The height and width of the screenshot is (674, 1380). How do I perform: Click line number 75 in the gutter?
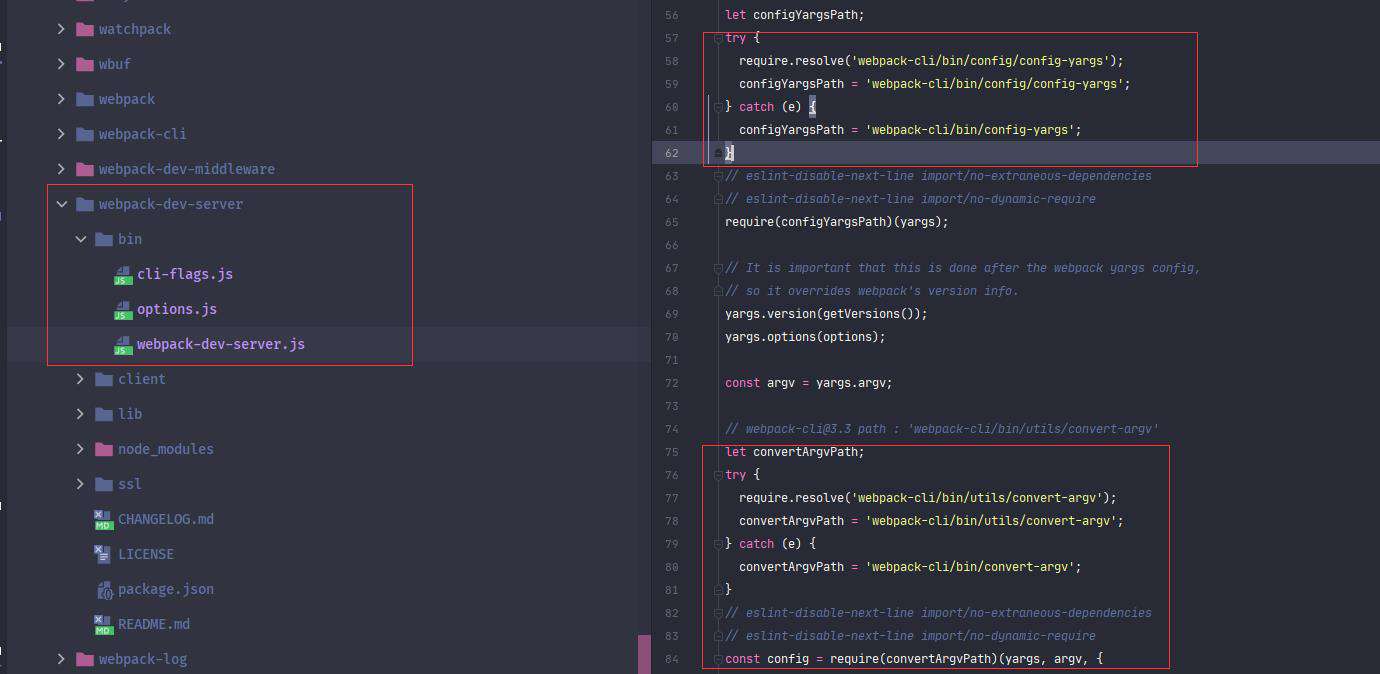[671, 452]
